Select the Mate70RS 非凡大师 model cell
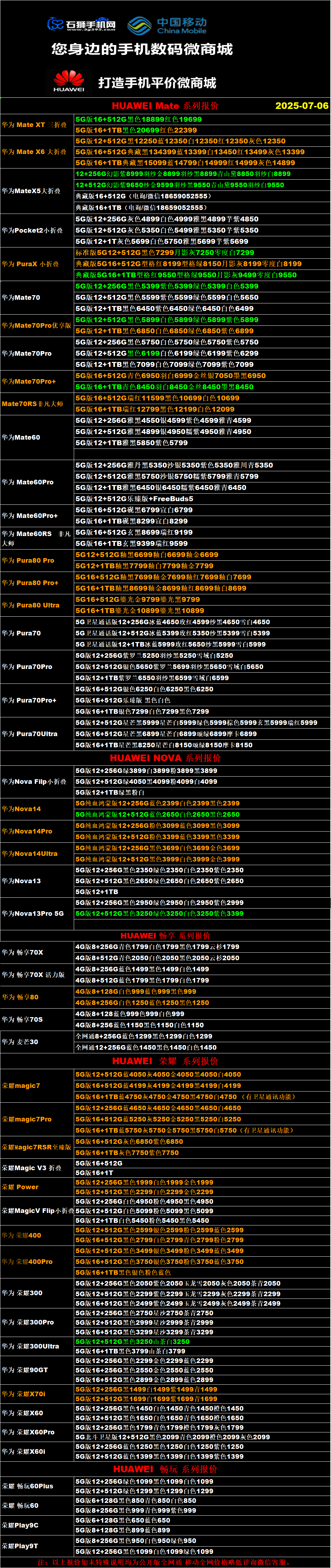 (x=37, y=403)
